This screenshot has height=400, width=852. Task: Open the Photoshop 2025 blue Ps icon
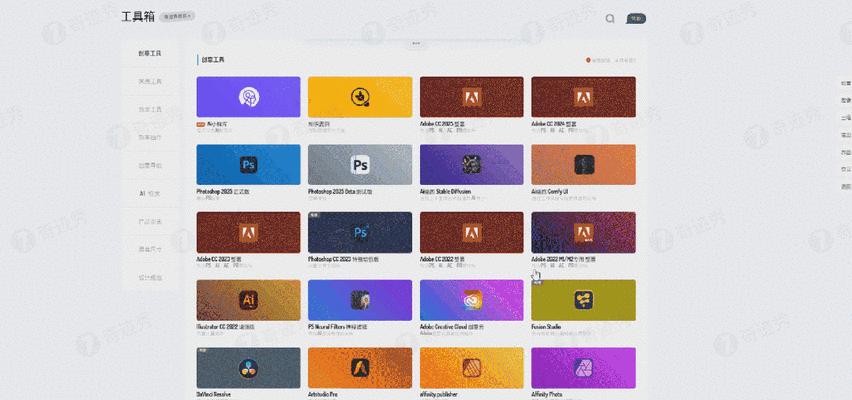pyautogui.click(x=249, y=165)
